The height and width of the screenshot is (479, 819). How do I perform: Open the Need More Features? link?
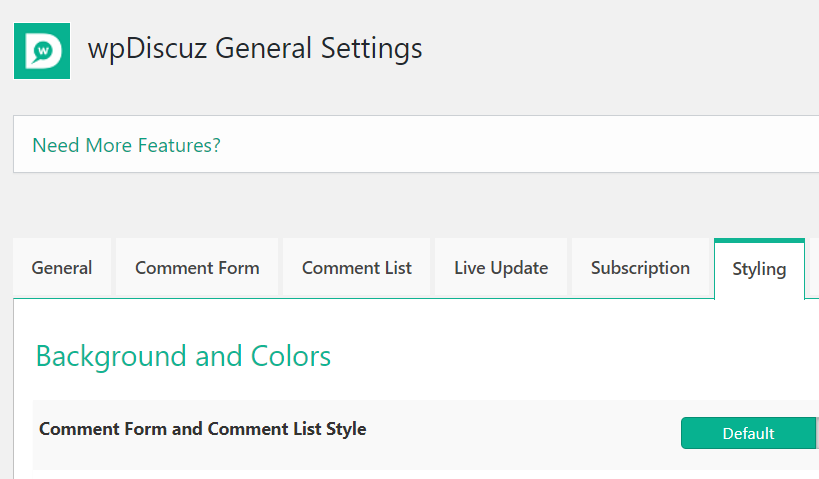tap(126, 145)
